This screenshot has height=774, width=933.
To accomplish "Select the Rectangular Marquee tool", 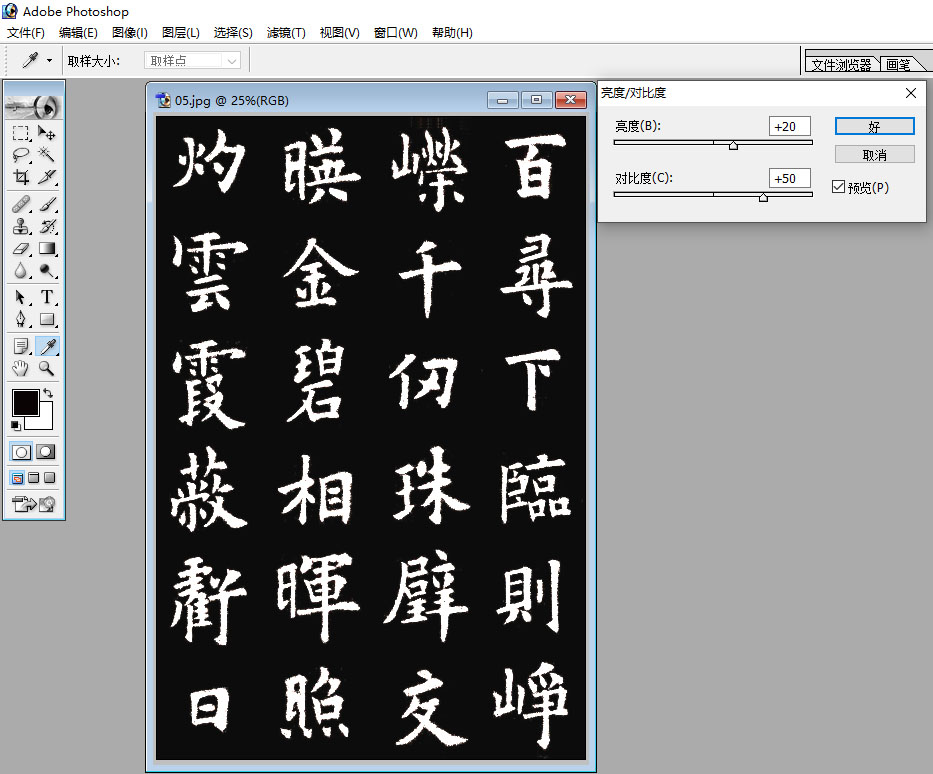I will [x=20, y=131].
